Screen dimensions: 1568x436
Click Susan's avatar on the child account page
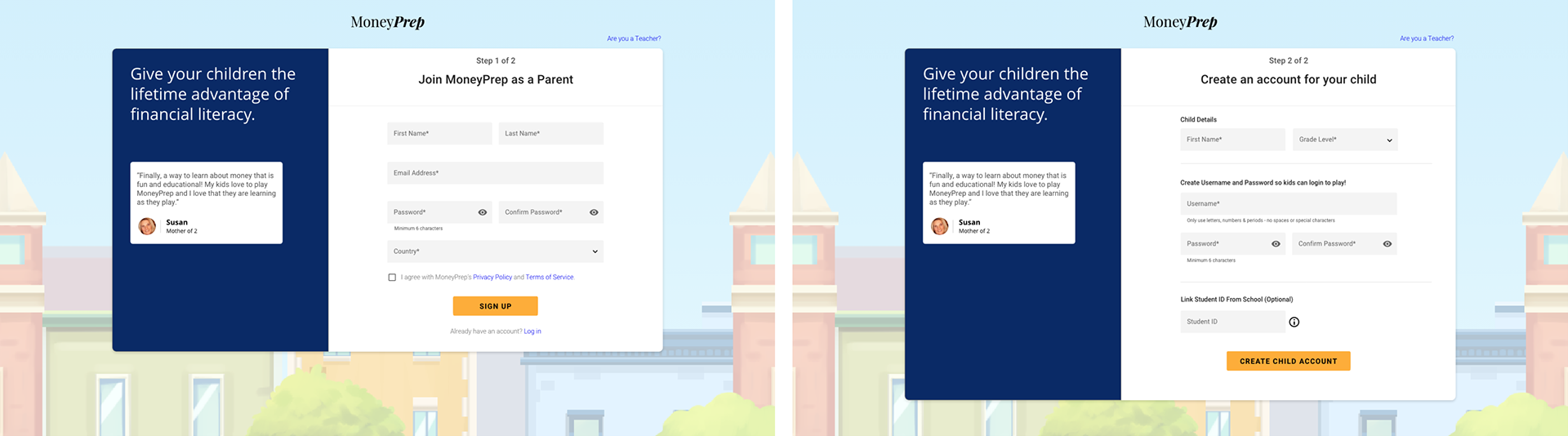(x=940, y=226)
